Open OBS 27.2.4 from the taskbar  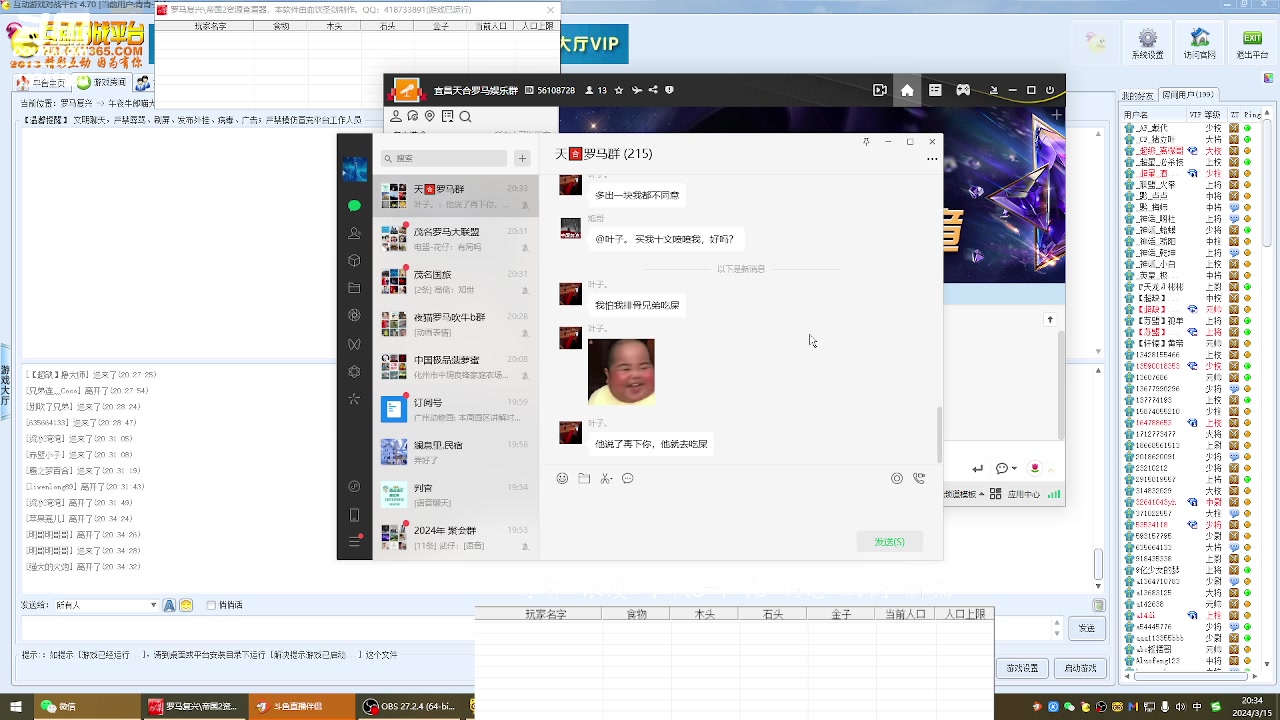408,706
